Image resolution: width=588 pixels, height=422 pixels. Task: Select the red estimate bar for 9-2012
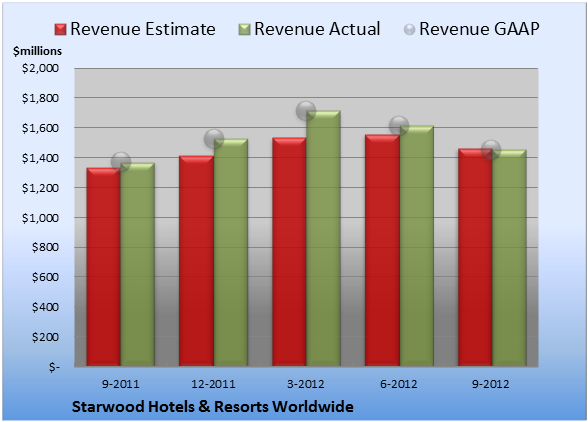(475, 257)
